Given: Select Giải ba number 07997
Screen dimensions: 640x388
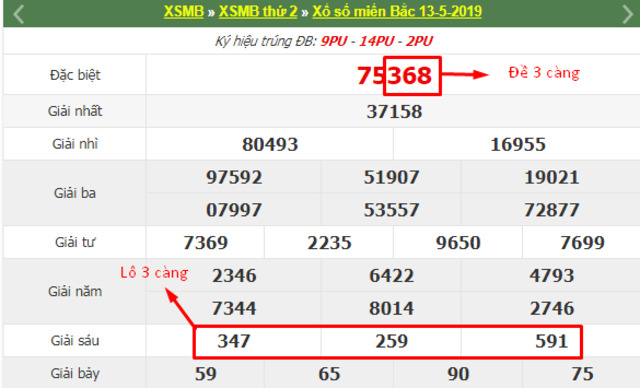Looking at the screenshot, I should [x=234, y=210].
